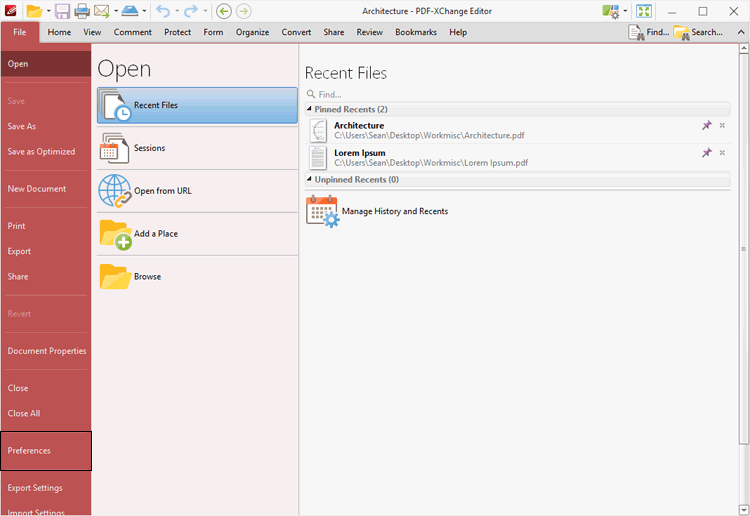Click the green Next View arrow
This screenshot has height=516, width=750.
(x=243, y=11)
